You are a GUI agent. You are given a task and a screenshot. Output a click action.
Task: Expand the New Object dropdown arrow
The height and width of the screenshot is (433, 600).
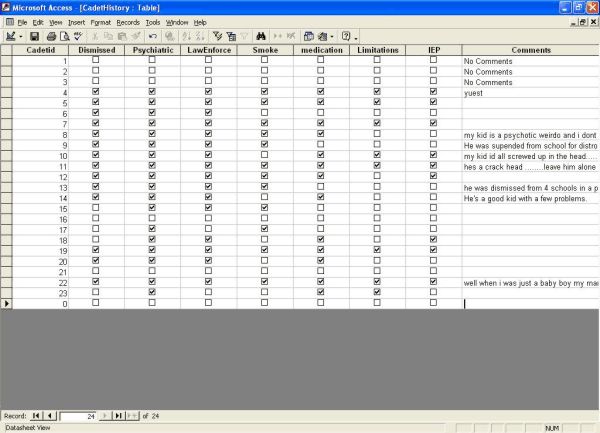click(332, 37)
